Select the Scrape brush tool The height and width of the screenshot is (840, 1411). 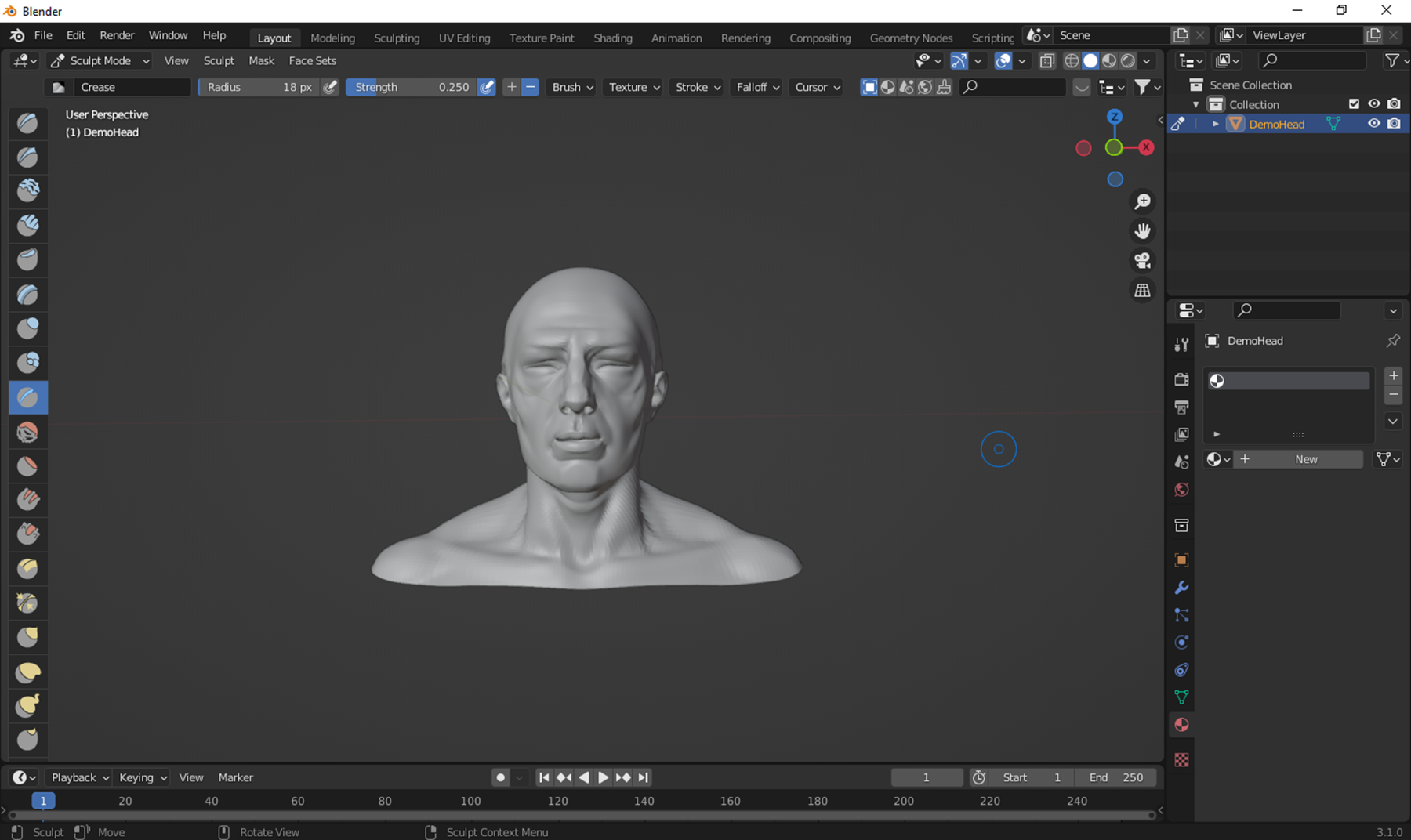point(28,534)
